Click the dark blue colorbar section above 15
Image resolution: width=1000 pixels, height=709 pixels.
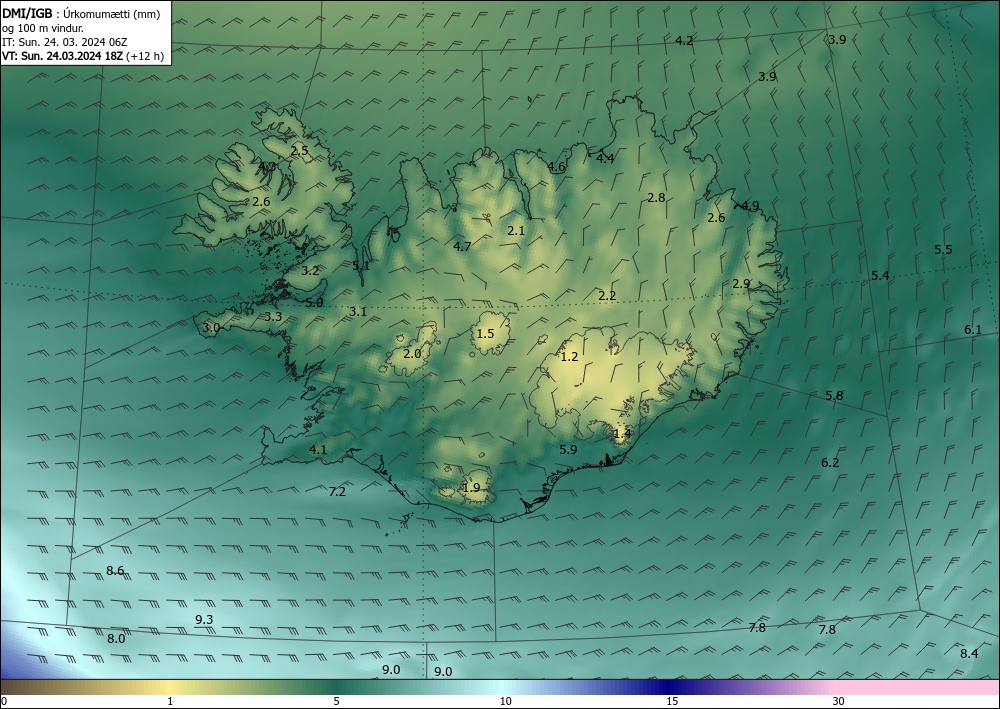point(670,687)
